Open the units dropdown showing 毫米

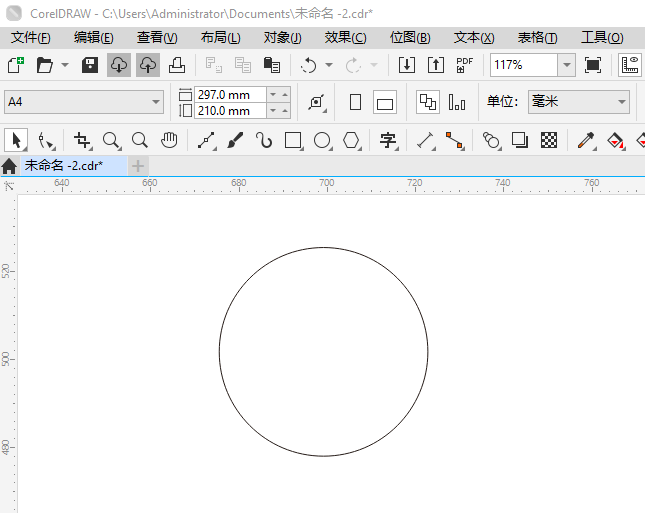click(579, 102)
